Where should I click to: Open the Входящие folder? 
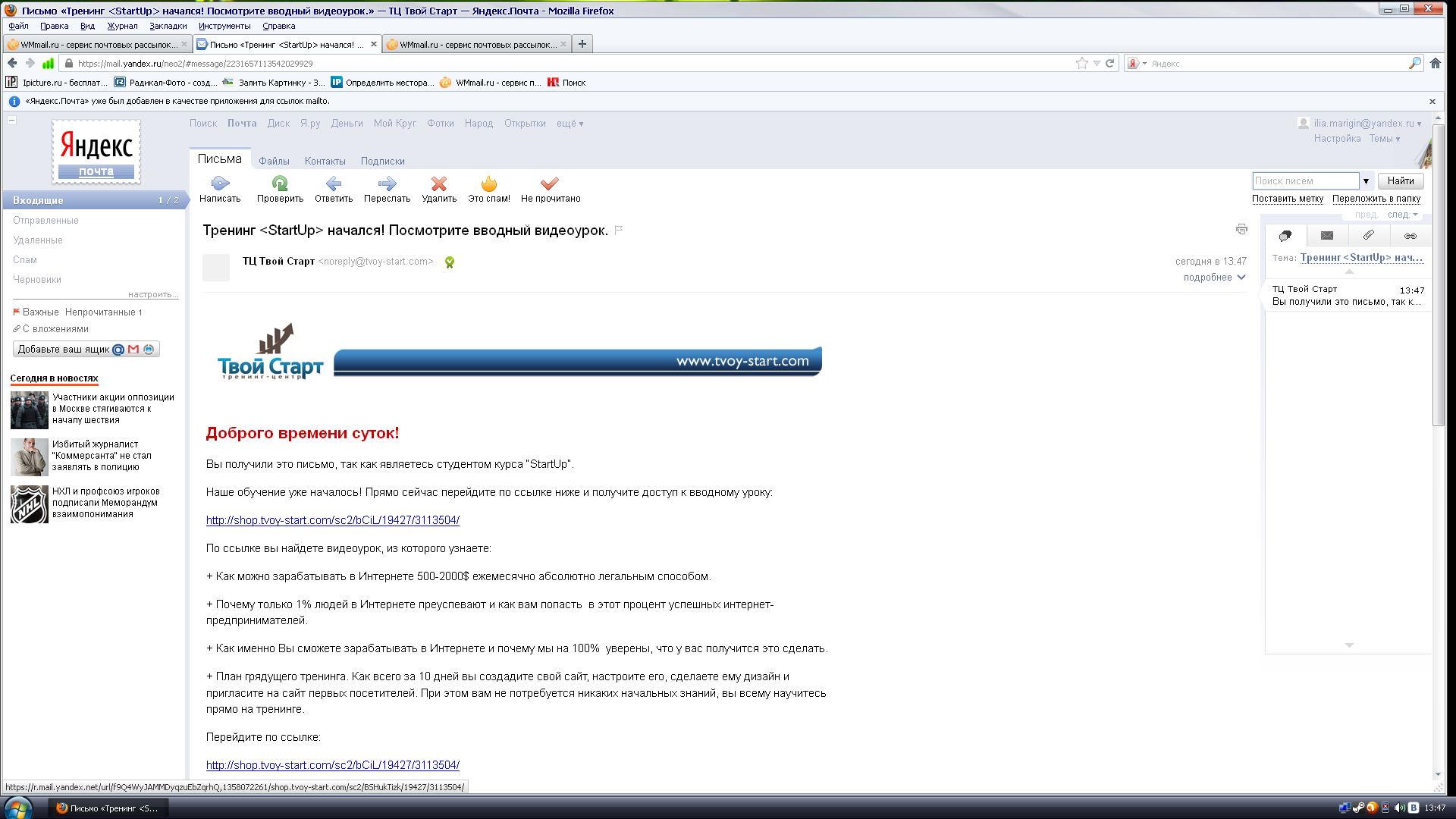(94, 200)
